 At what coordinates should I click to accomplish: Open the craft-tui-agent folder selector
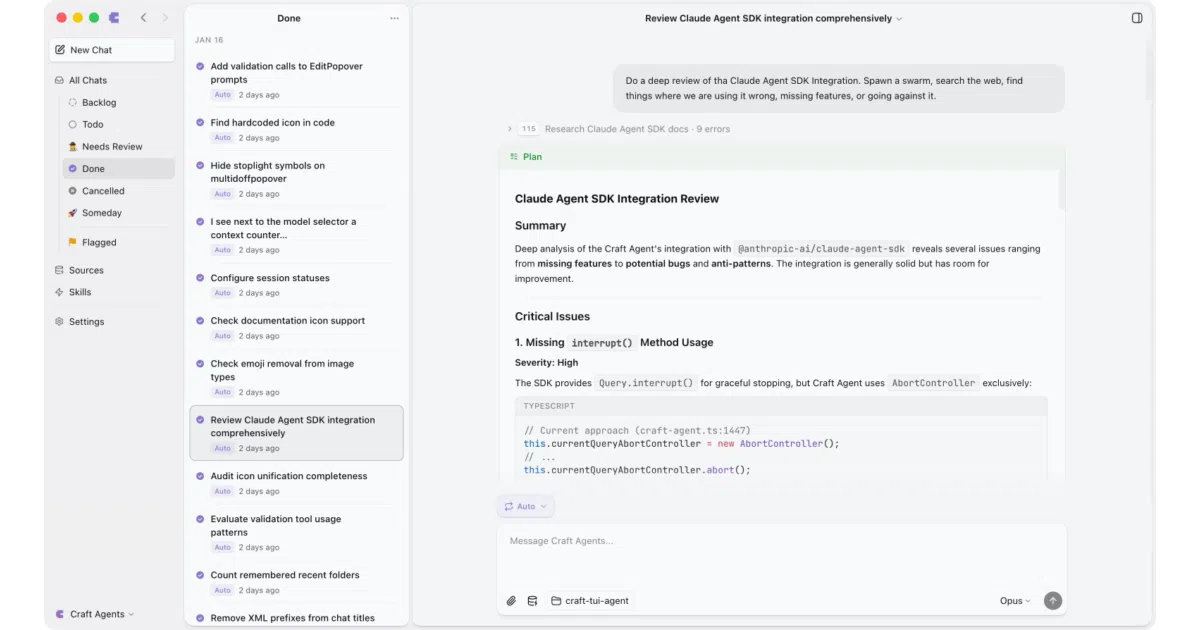(590, 601)
